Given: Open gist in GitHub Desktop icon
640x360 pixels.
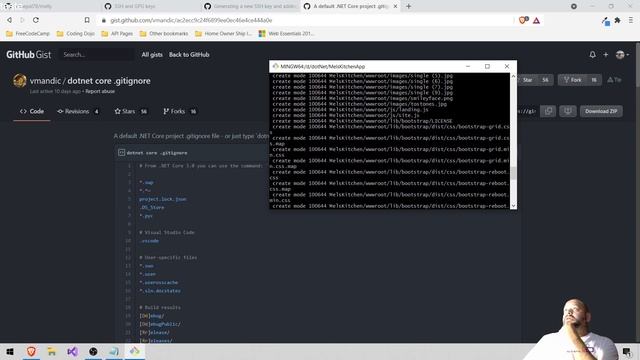Looking at the screenshot, I should coord(568,111).
